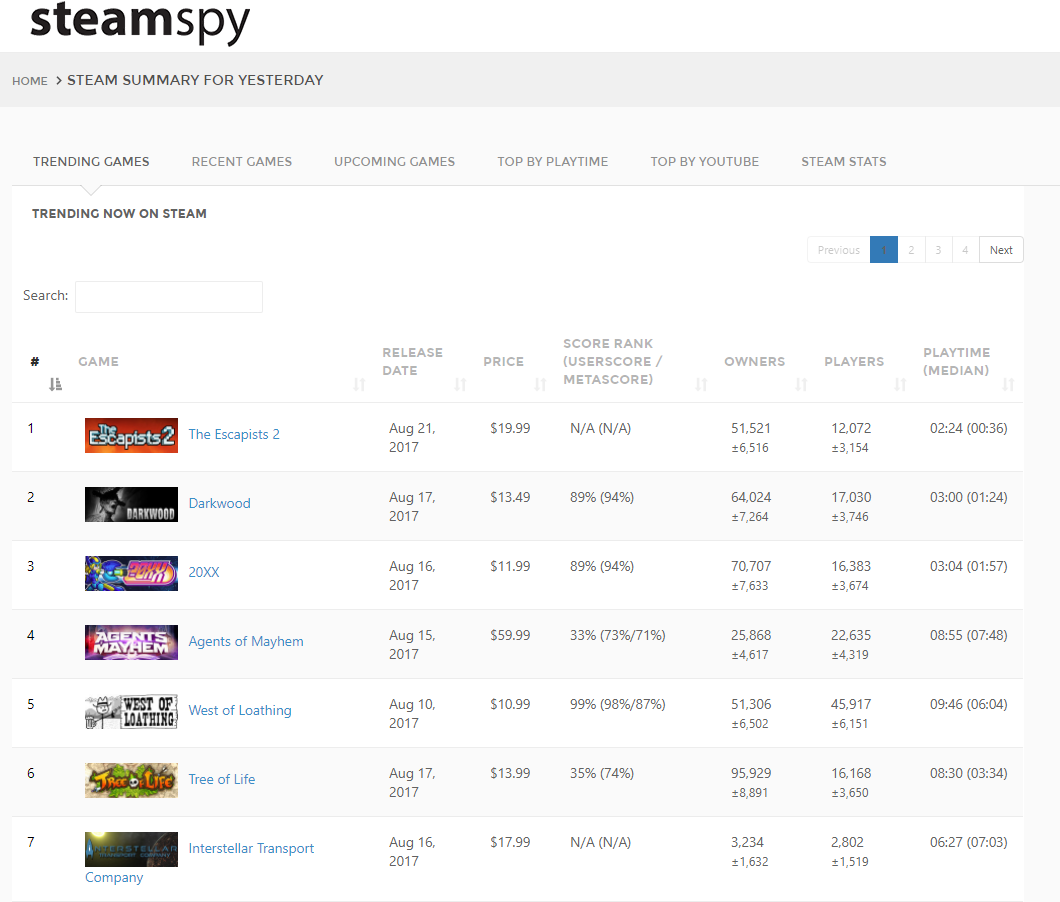Click the Players column header
This screenshot has width=1060, height=902.
point(854,362)
